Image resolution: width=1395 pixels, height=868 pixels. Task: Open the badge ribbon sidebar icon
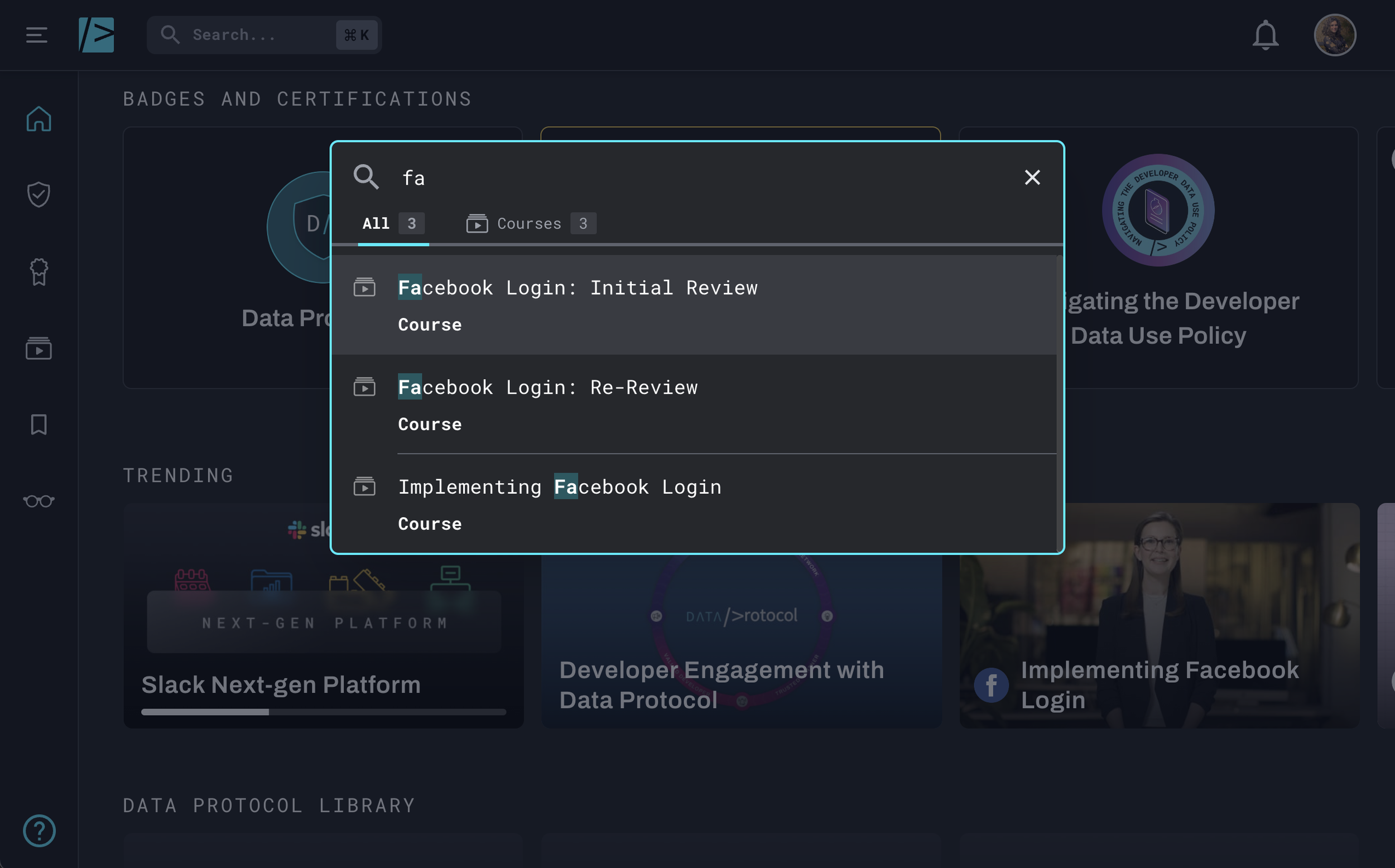(x=39, y=272)
